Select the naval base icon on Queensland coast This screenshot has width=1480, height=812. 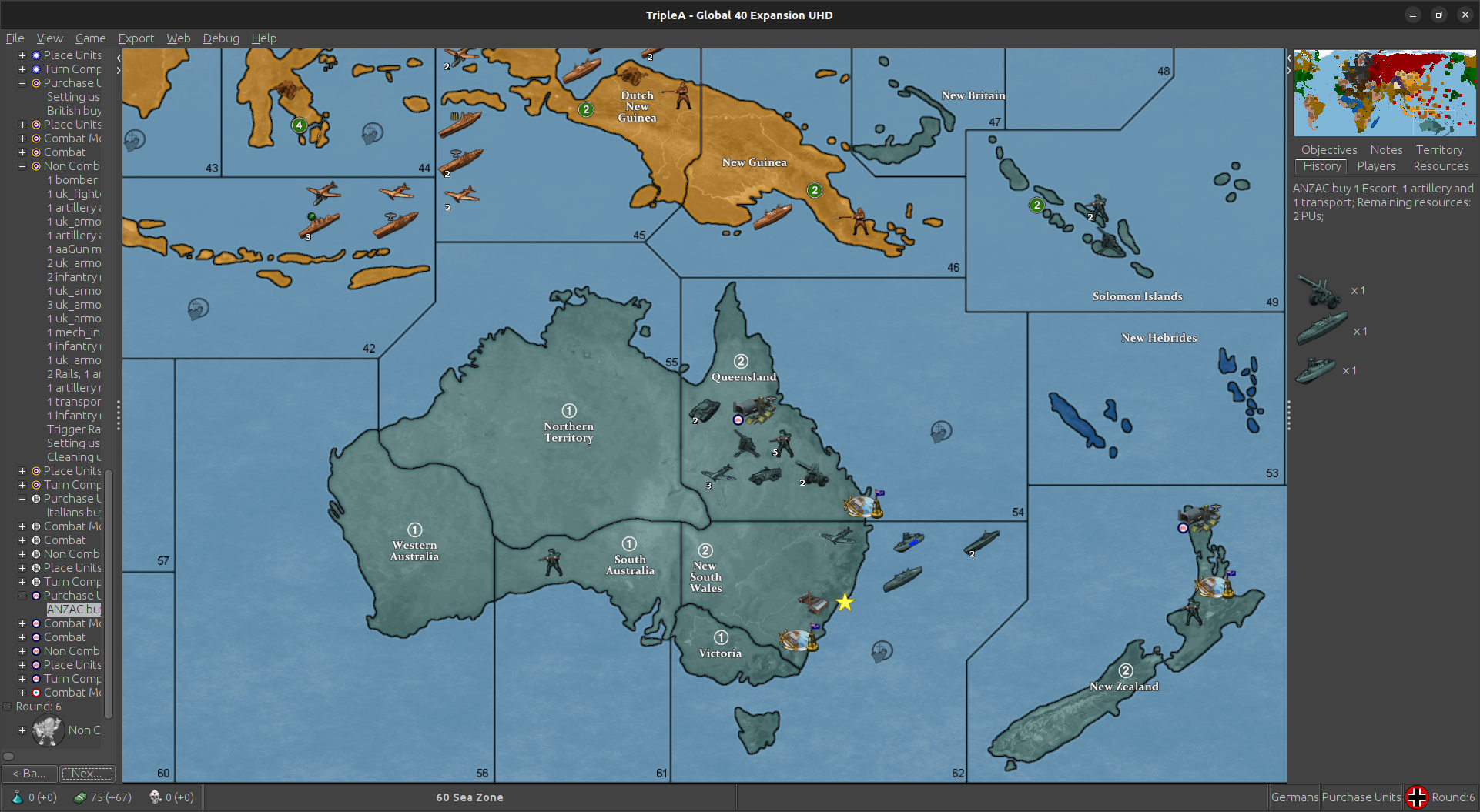[x=863, y=505]
